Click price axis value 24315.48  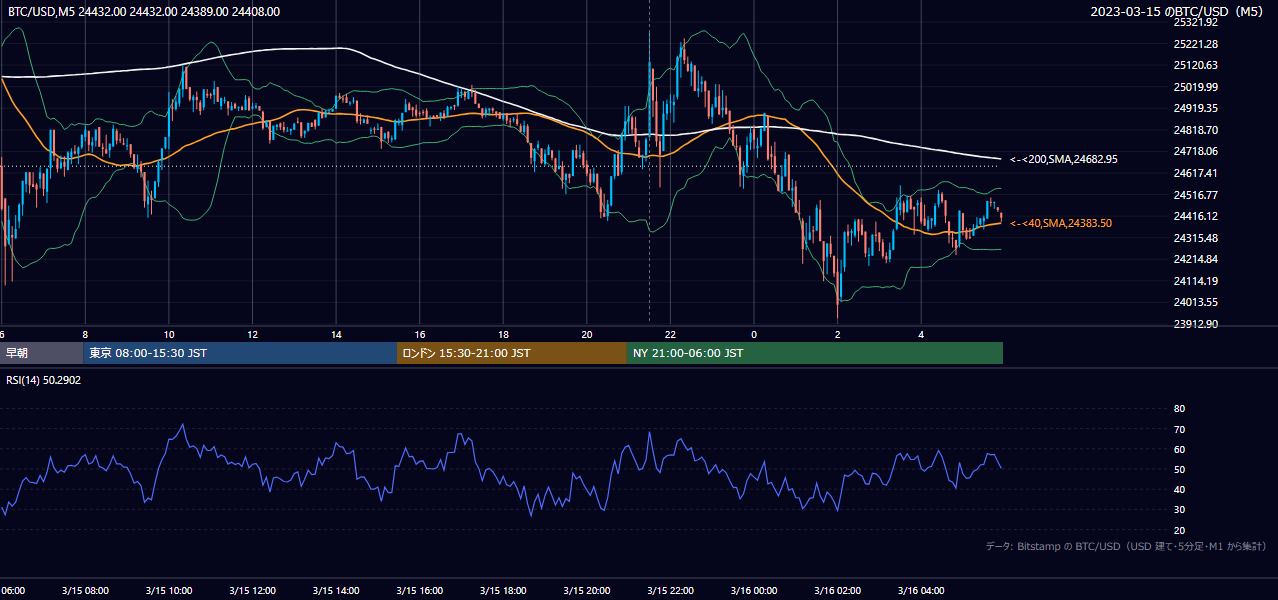click(1195, 238)
